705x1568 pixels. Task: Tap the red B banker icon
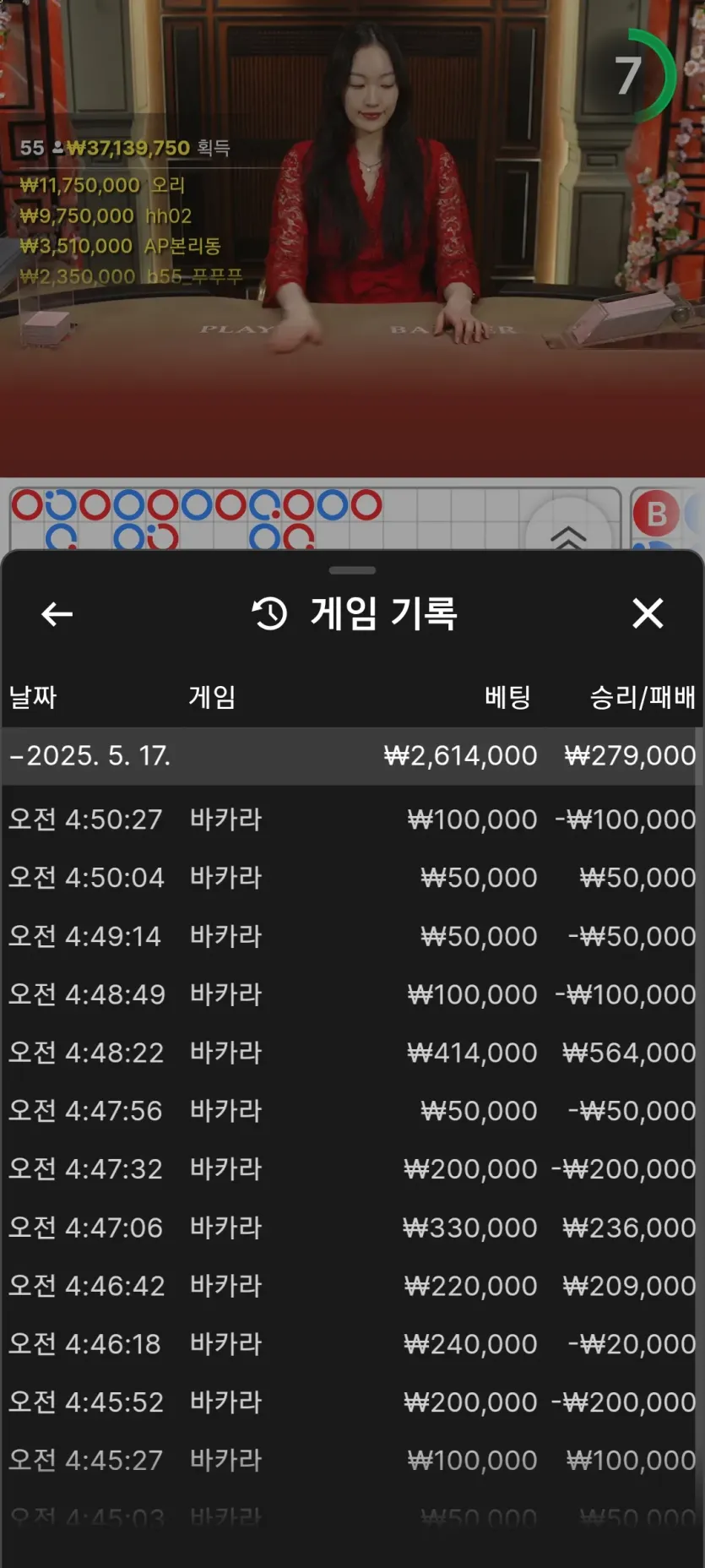click(x=656, y=514)
